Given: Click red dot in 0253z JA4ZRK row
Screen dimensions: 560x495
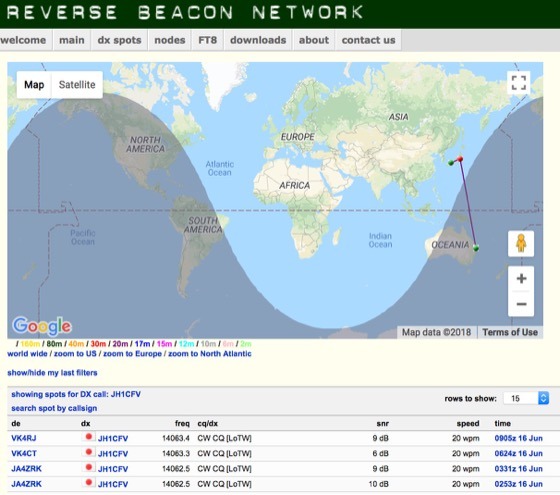Looking at the screenshot, I should tap(89, 482).
